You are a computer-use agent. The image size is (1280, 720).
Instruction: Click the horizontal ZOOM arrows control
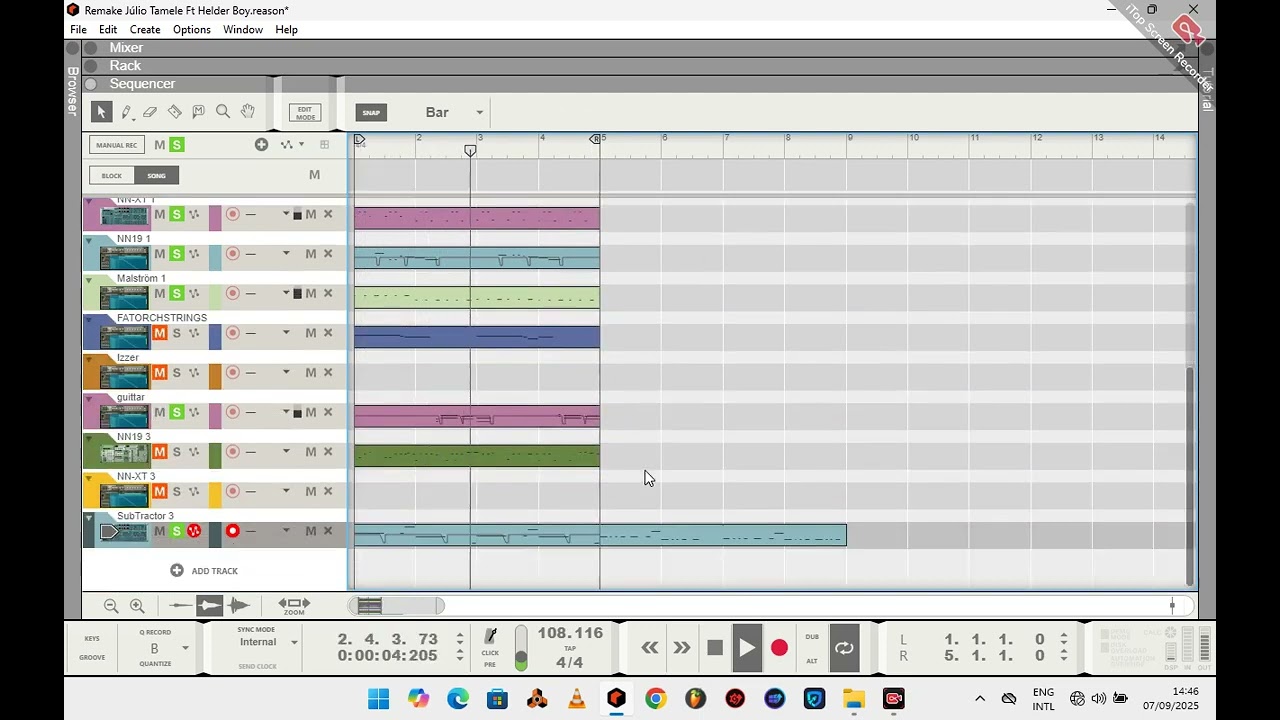tap(294, 605)
